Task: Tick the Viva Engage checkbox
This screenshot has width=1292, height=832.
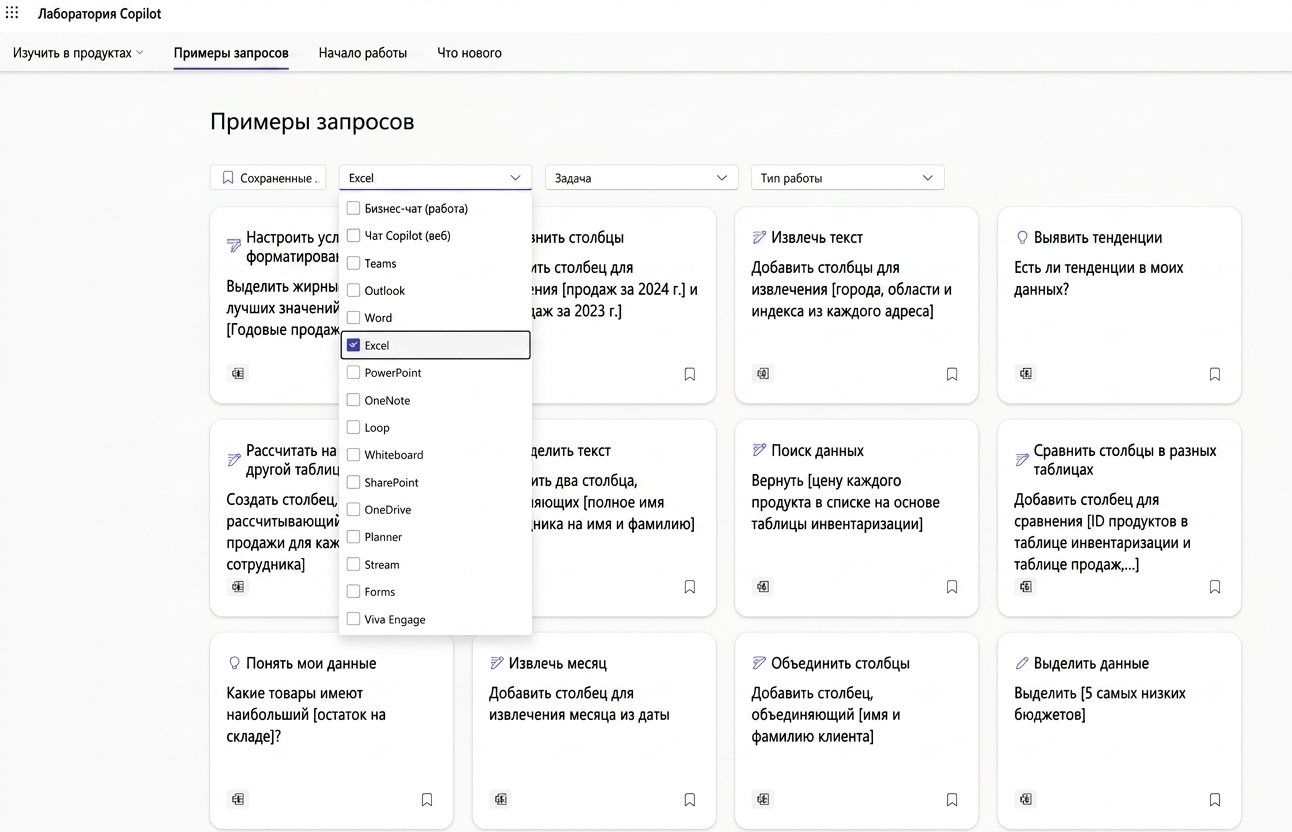Action: point(353,619)
